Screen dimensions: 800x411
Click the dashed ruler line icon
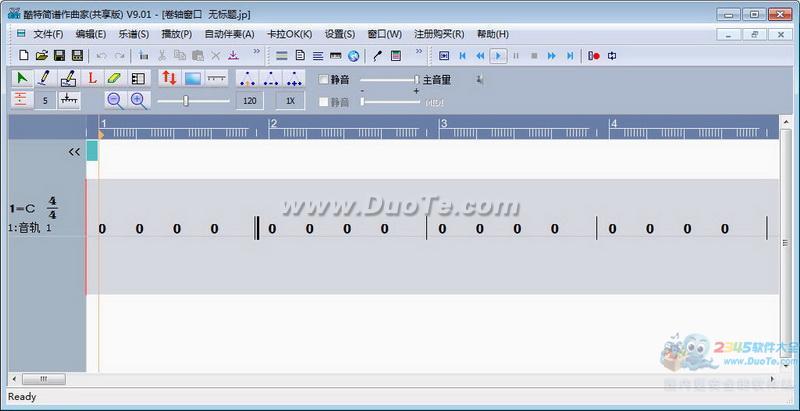pos(217,78)
